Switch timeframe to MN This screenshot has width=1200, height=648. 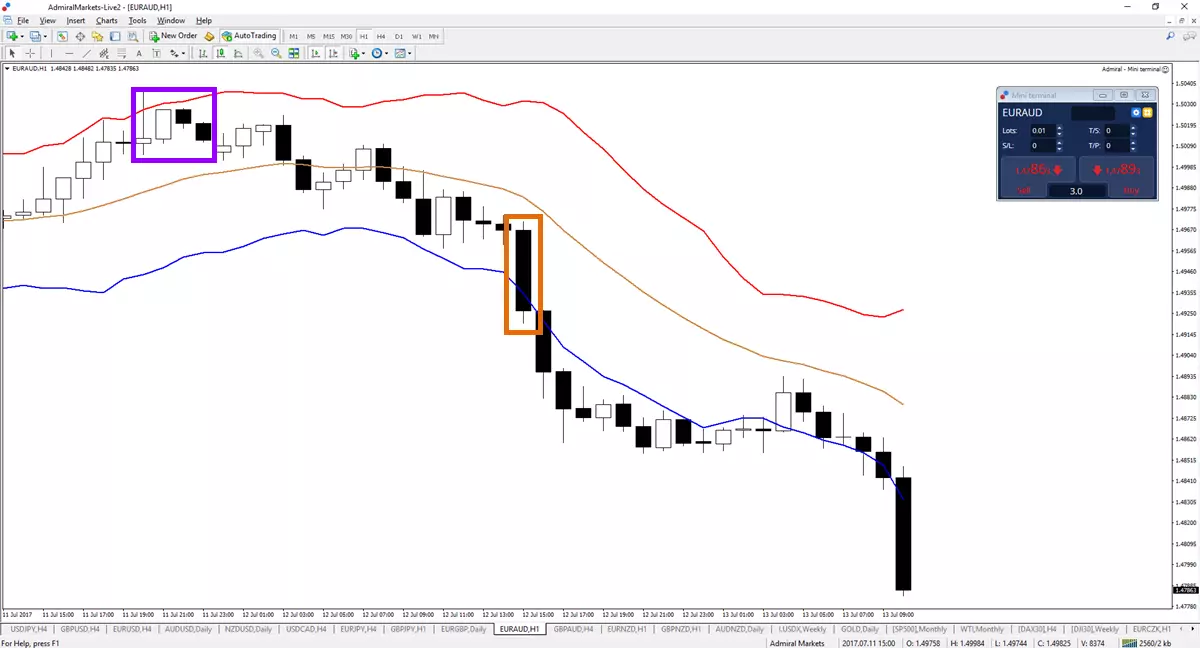tap(433, 36)
